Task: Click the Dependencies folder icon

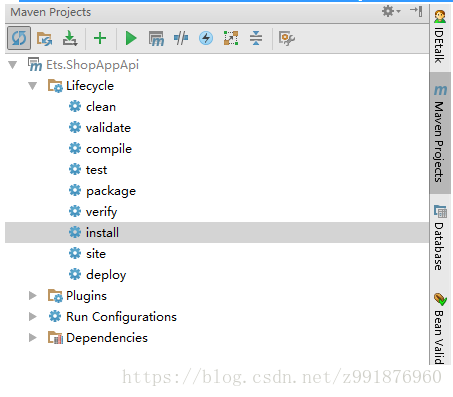Action: [55, 338]
